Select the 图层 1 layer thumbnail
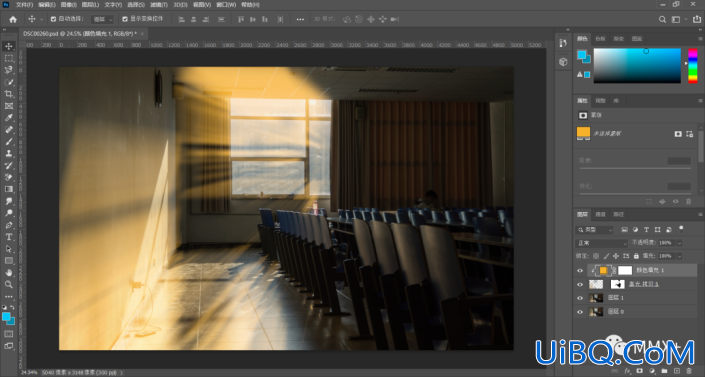The height and width of the screenshot is (377, 705). [596, 298]
